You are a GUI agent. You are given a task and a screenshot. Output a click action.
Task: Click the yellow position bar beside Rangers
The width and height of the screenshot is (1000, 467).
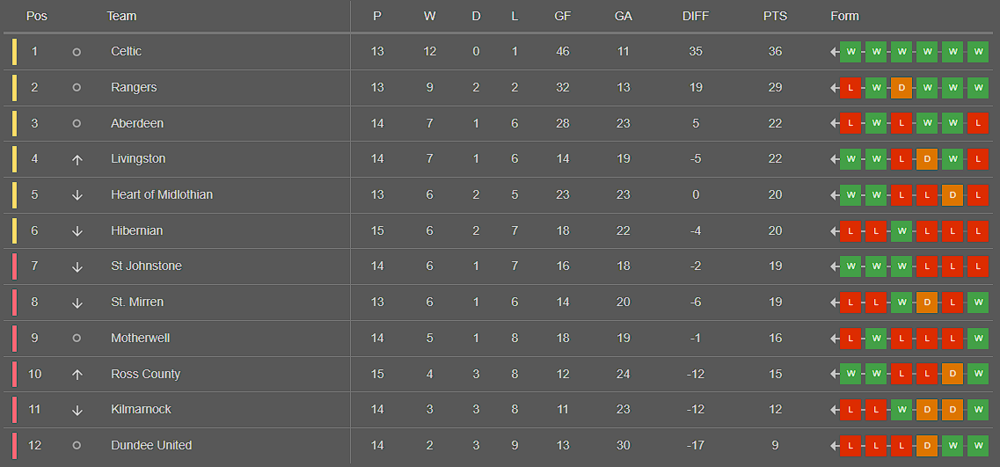click(14, 88)
